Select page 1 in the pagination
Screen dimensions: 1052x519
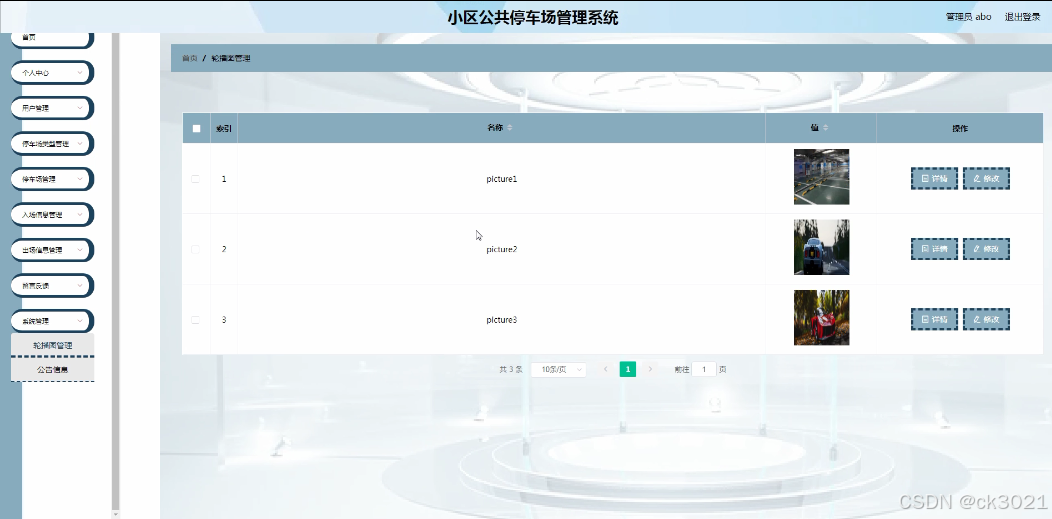click(x=628, y=369)
